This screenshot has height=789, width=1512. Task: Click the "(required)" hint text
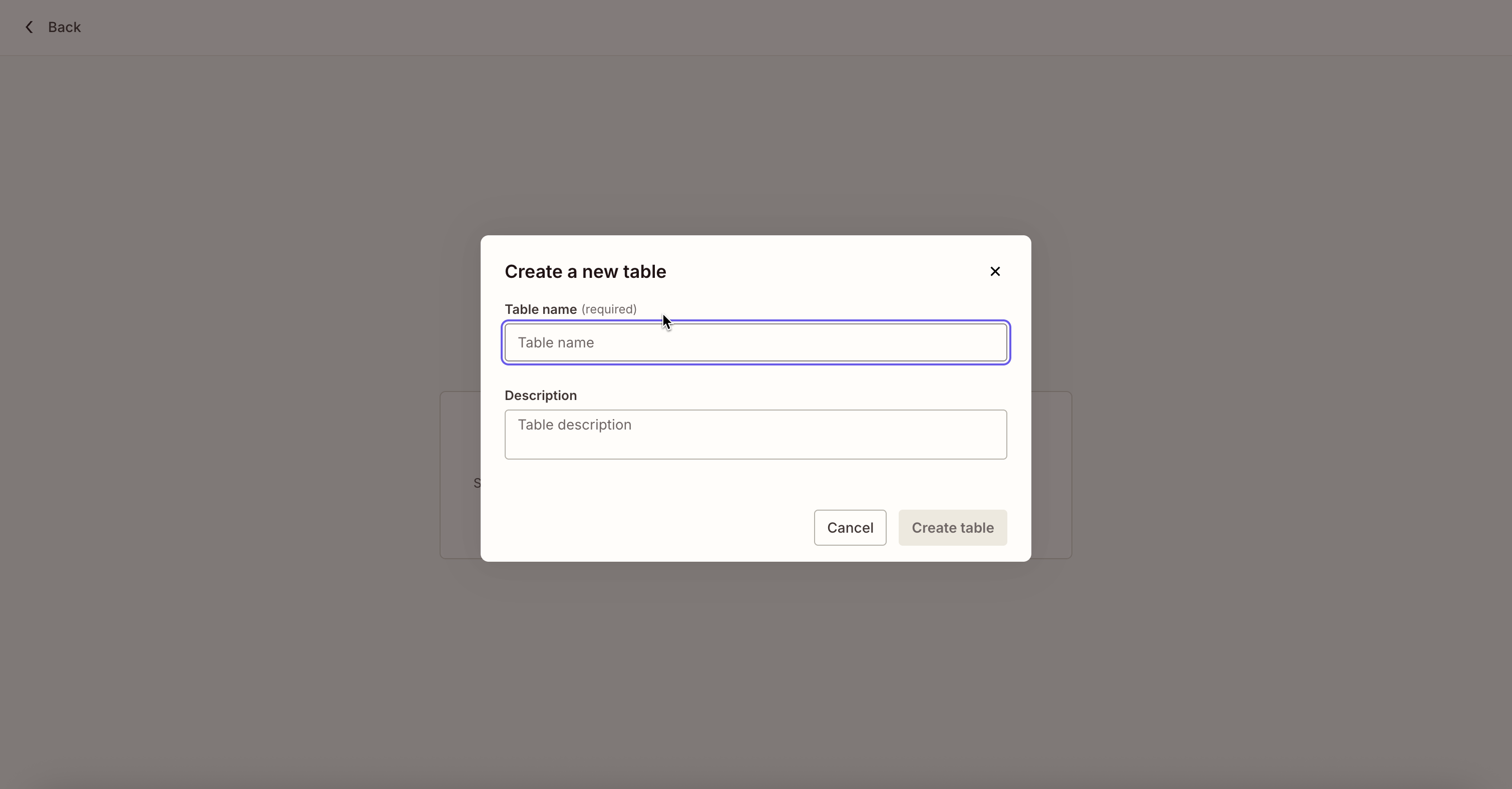[x=609, y=309]
